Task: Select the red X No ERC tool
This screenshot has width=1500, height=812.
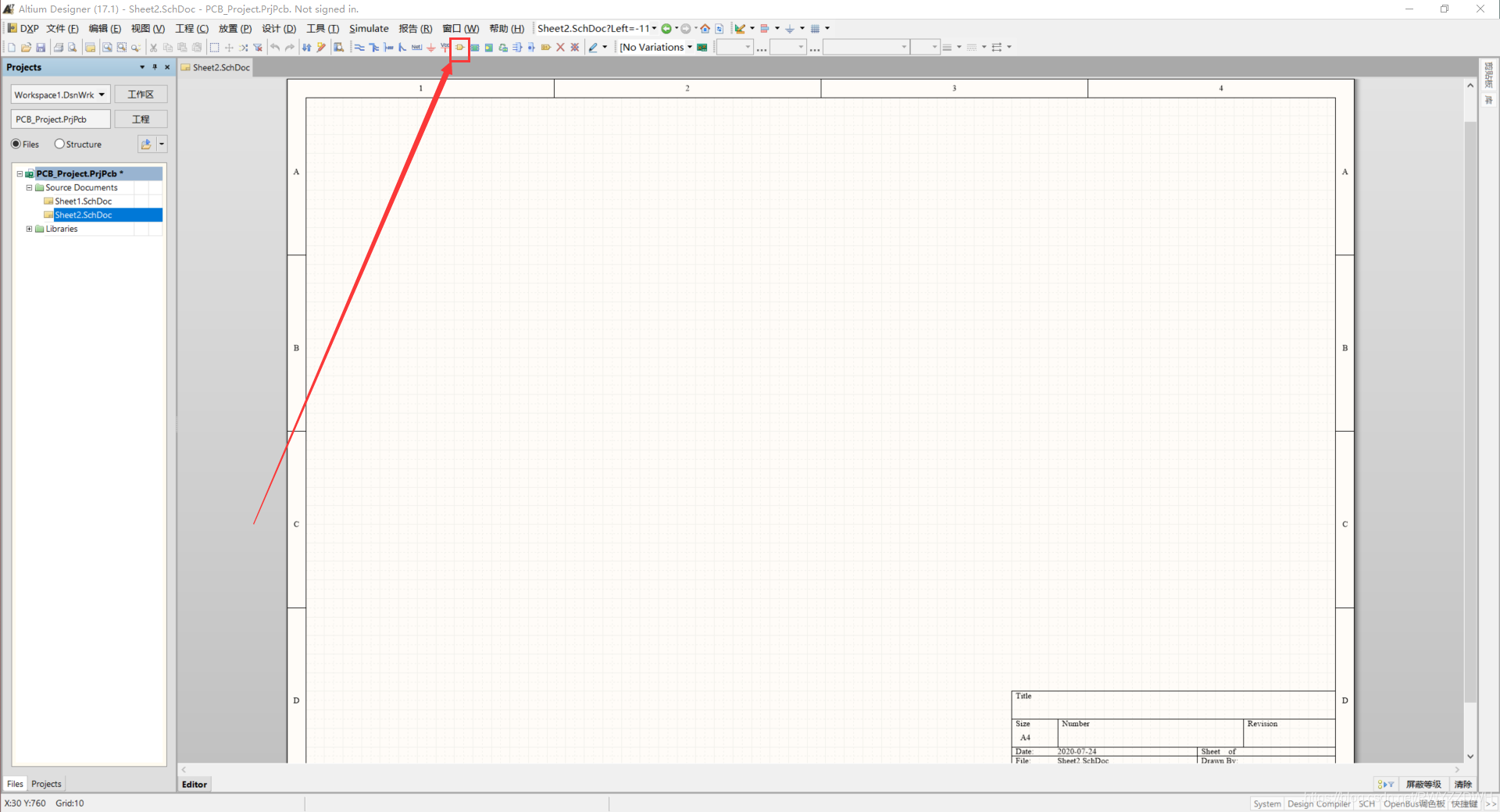Action: [560, 48]
